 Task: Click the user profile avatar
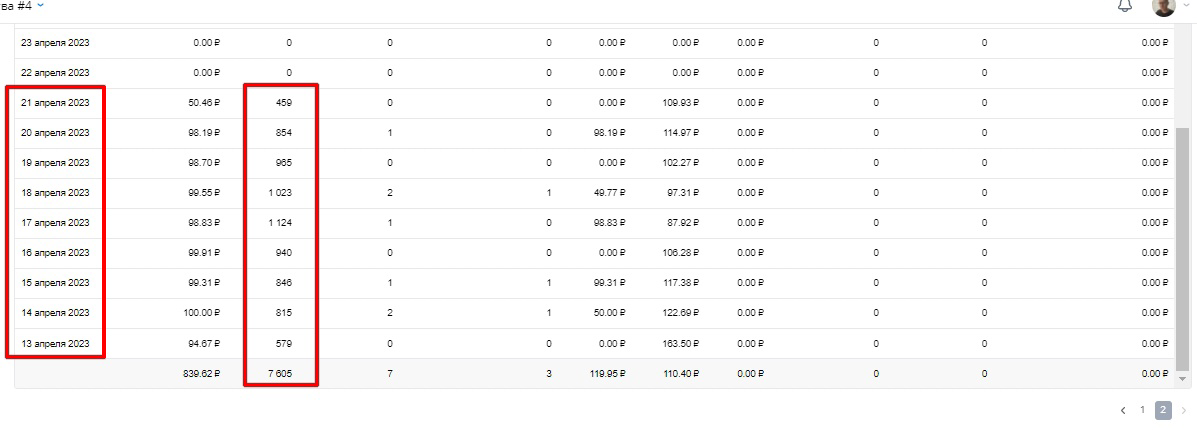[1163, 6]
